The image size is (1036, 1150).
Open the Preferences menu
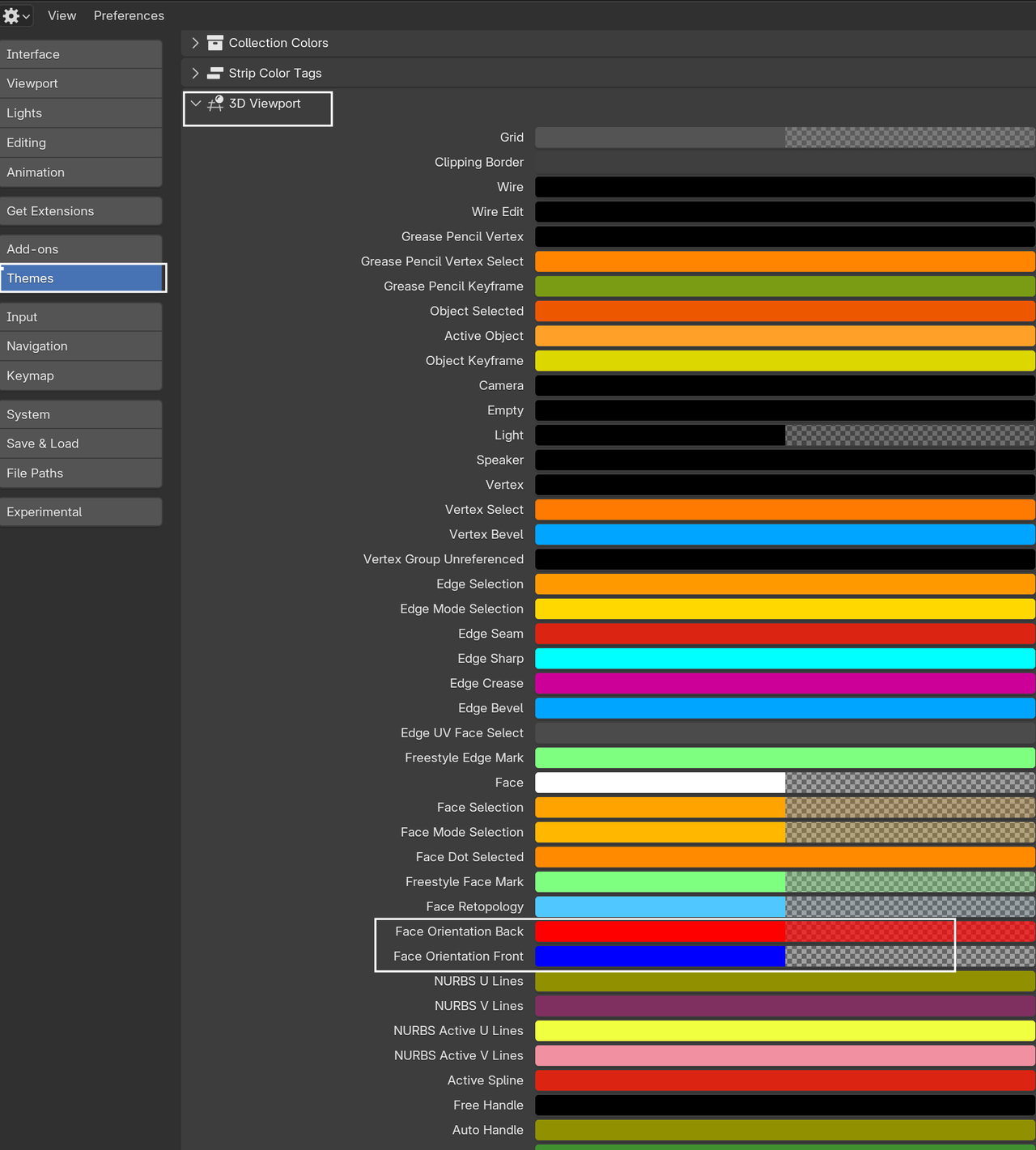coord(129,15)
